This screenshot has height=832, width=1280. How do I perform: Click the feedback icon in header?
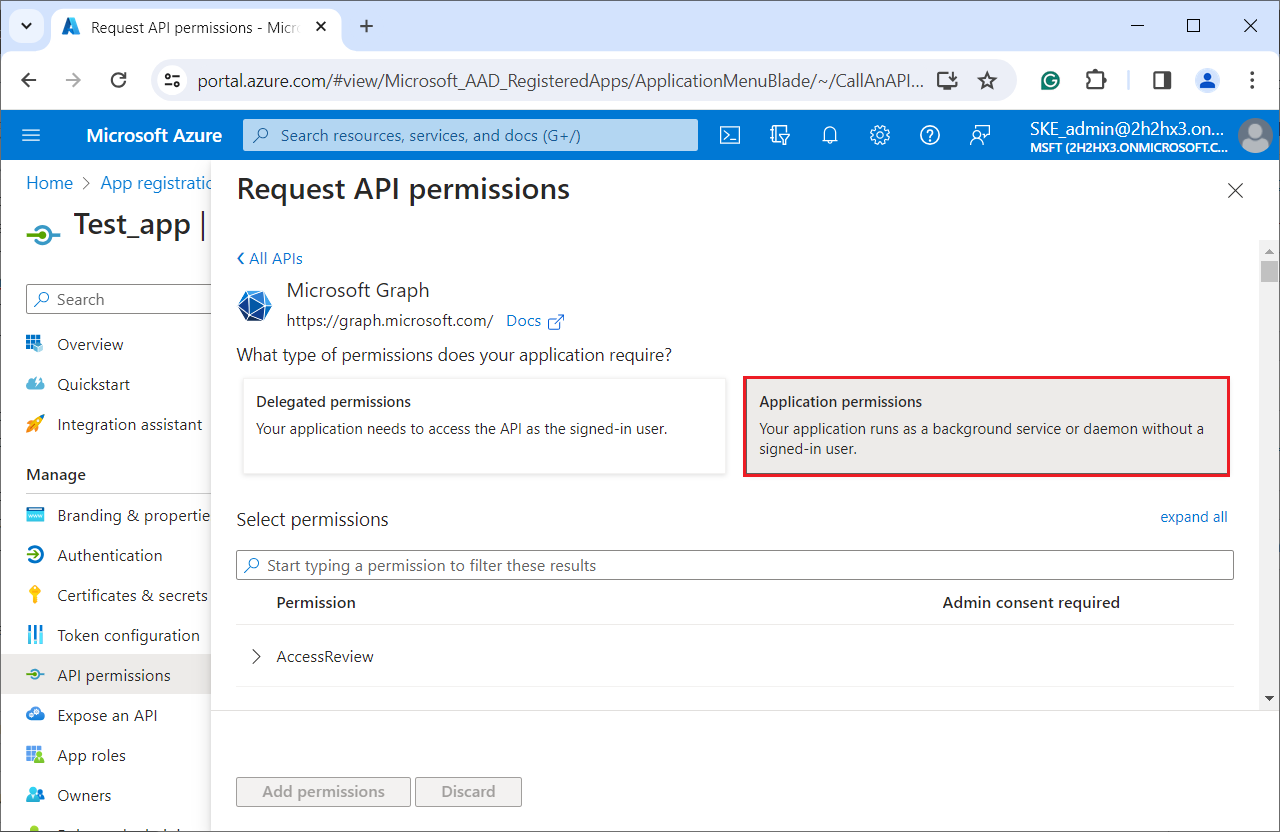pyautogui.click(x=980, y=135)
